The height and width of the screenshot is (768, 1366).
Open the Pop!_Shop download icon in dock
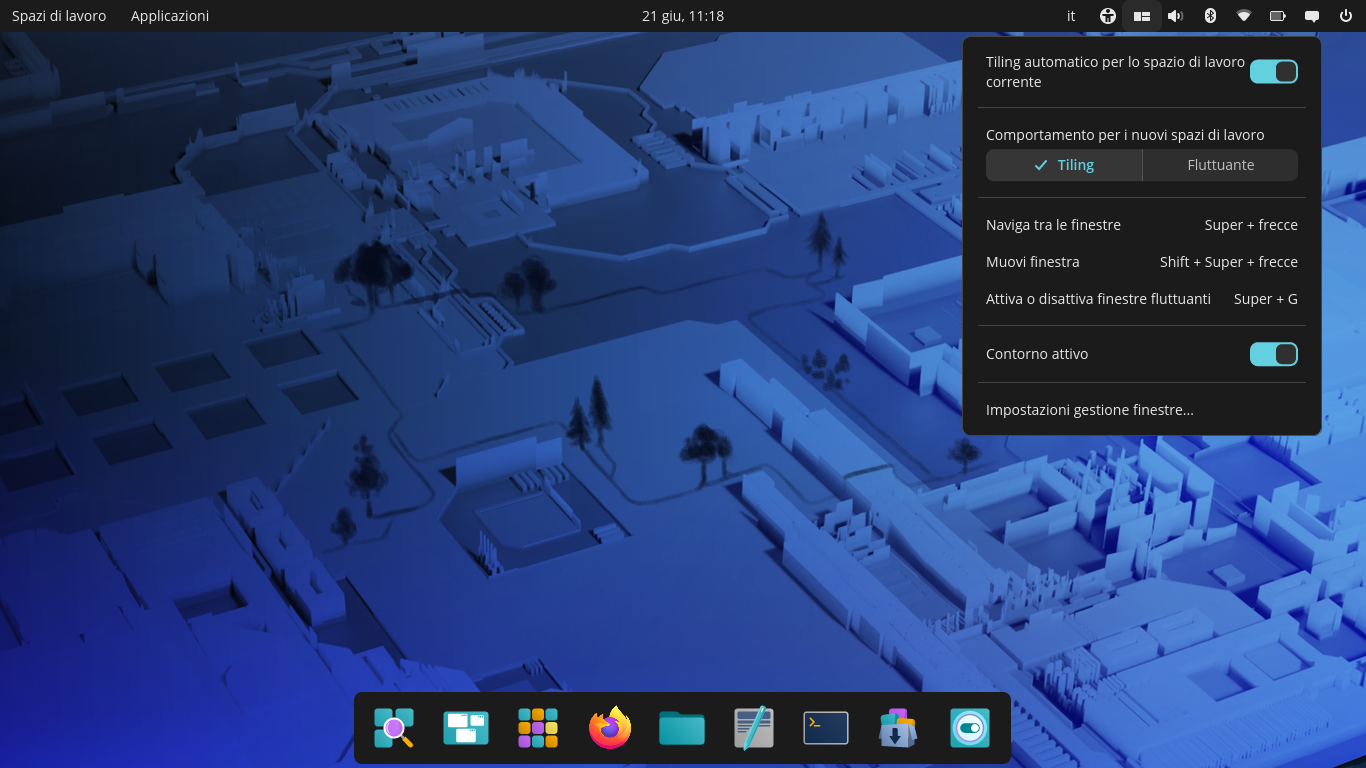(898, 728)
